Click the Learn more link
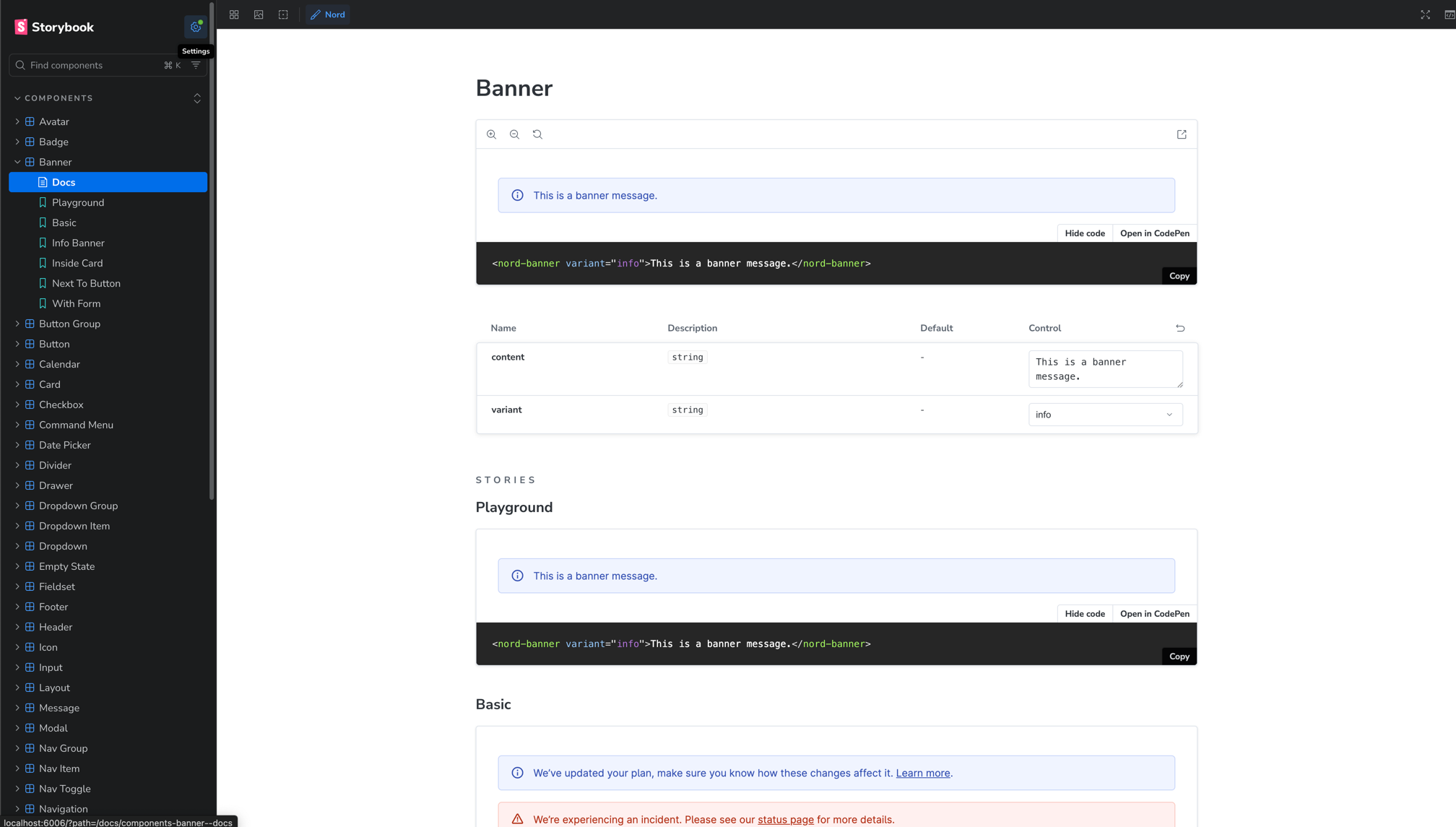The image size is (1456, 827). point(922,773)
